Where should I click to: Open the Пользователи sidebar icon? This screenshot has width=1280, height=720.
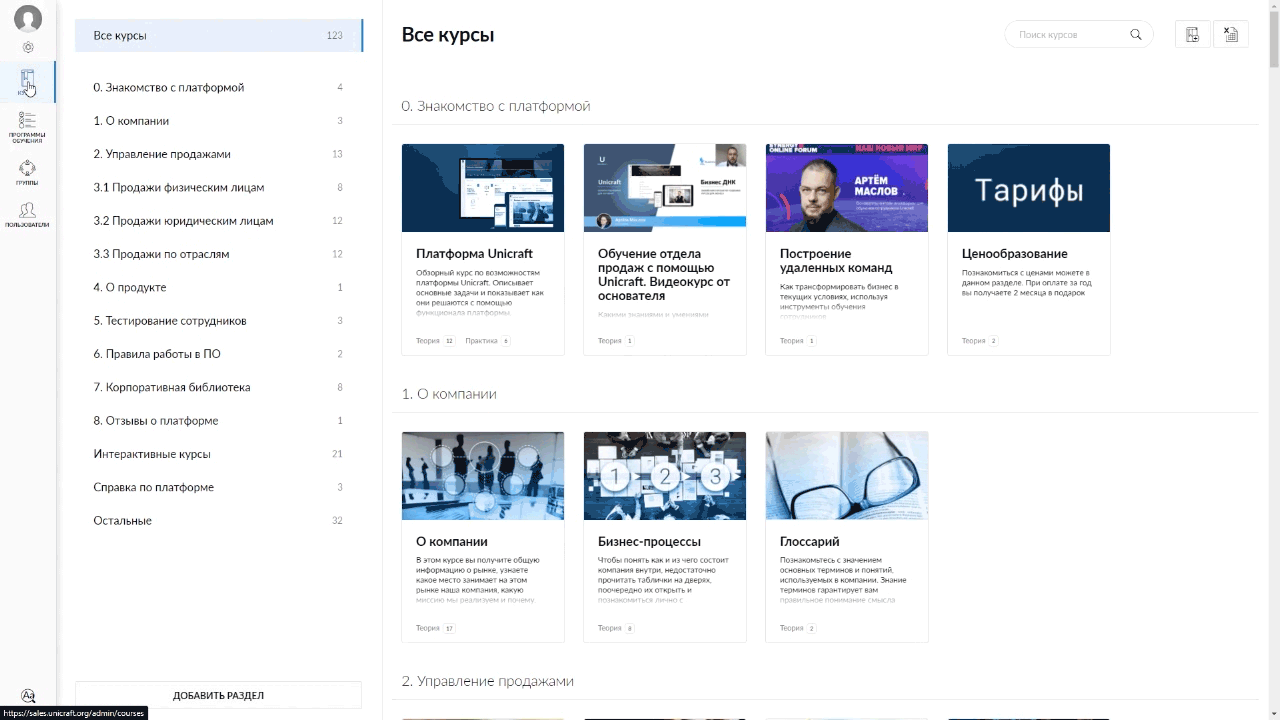[x=27, y=214]
